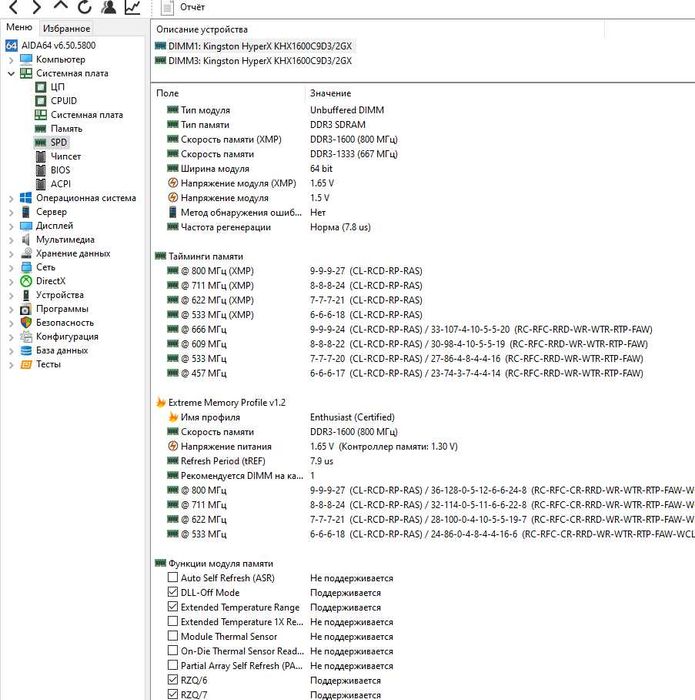Click the Конфигурация icon

tap(26, 336)
